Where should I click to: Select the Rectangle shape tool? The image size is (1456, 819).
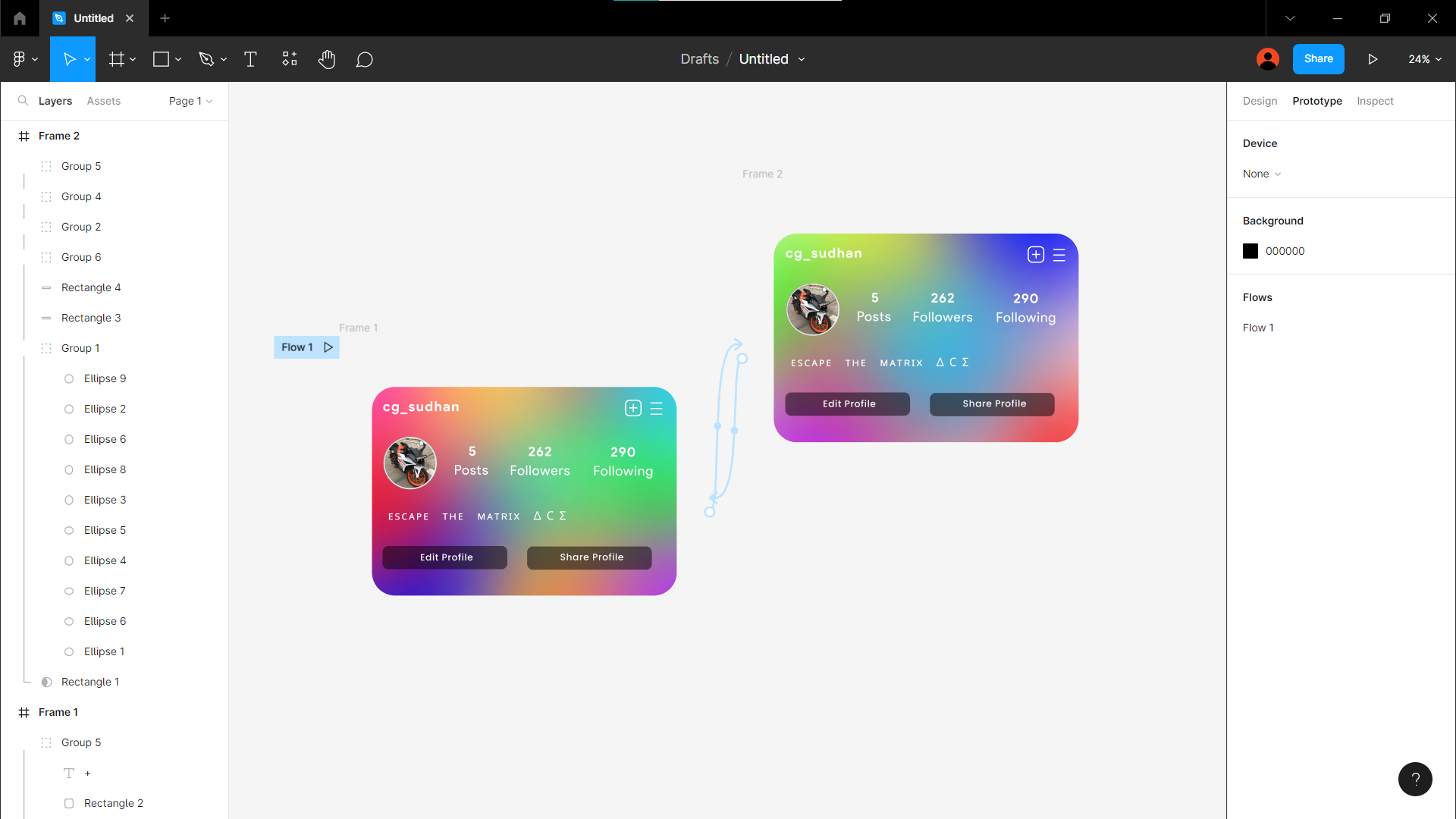[x=162, y=58]
